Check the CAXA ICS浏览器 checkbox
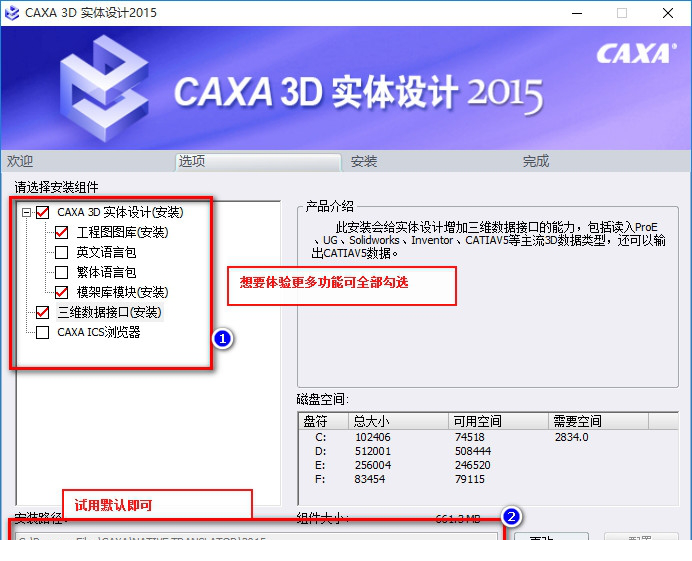This screenshot has height=561, width=692. tap(42, 332)
